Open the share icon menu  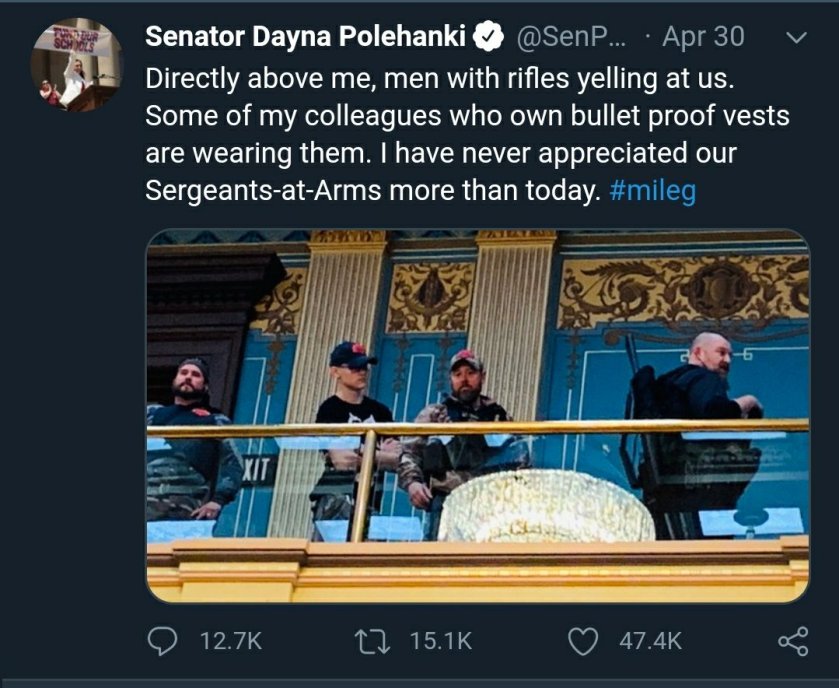792,641
